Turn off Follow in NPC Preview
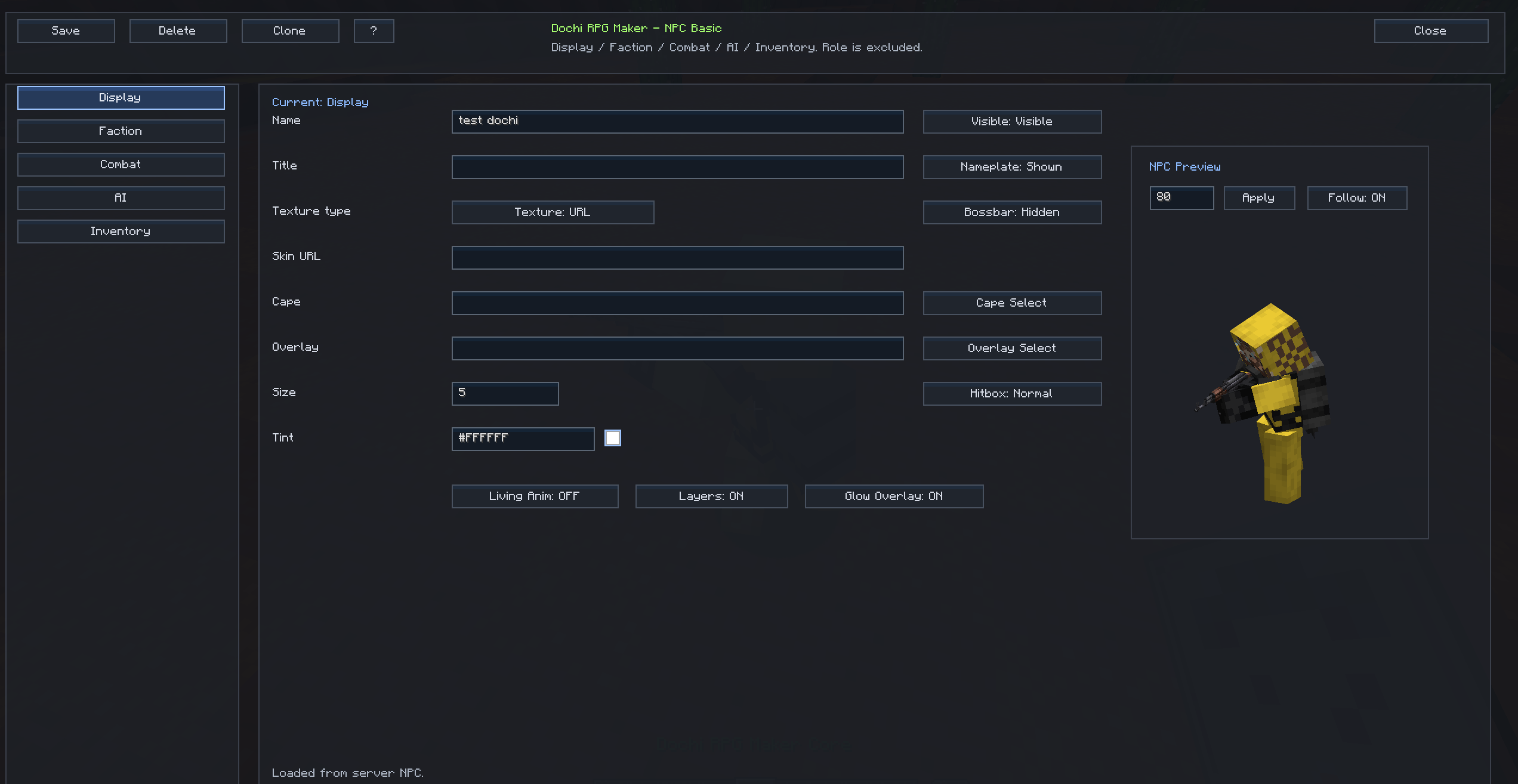1518x784 pixels. tap(1357, 198)
